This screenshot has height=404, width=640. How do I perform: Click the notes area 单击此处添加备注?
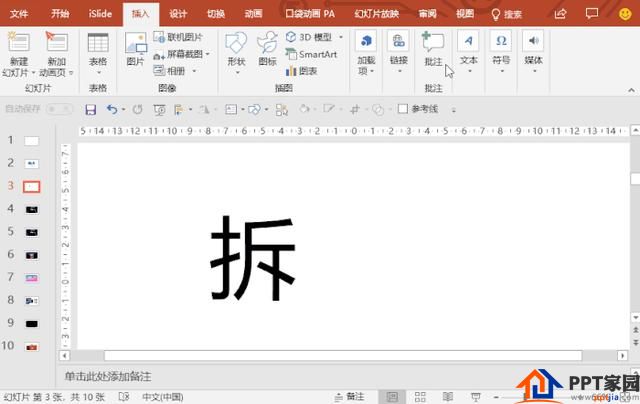108,376
